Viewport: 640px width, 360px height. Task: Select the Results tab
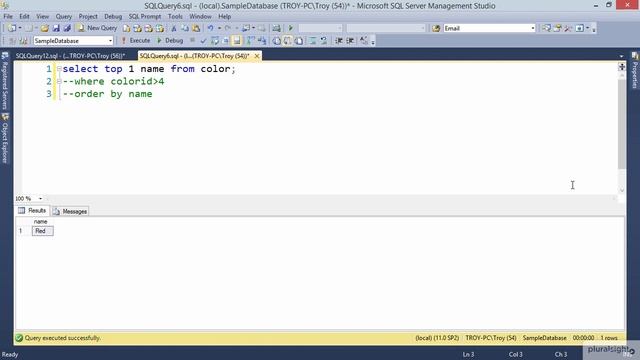click(32, 211)
